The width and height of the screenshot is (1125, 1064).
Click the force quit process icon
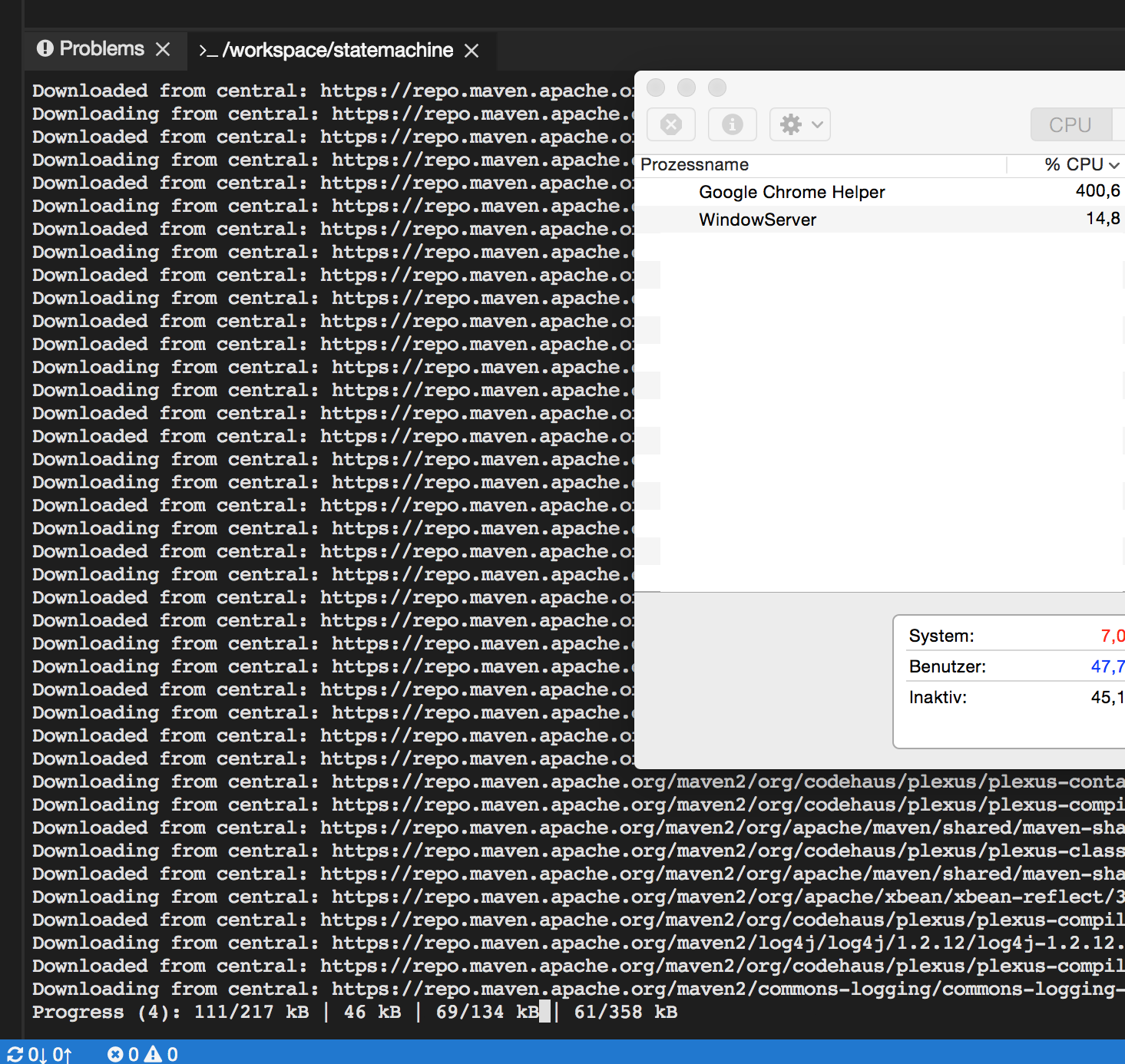coord(671,124)
